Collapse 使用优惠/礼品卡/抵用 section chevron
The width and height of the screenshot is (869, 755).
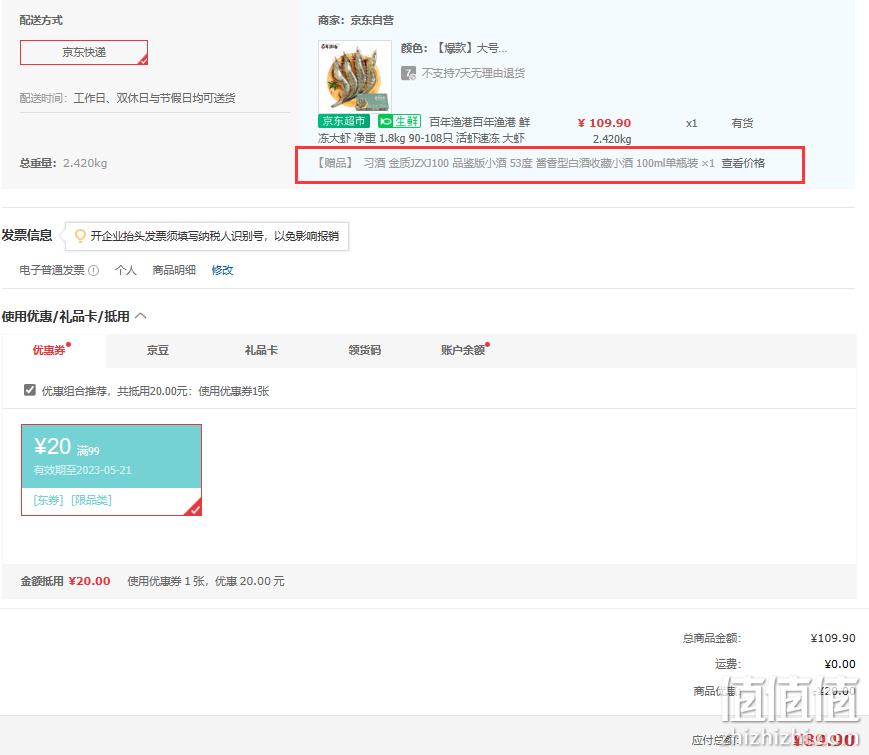[141, 316]
